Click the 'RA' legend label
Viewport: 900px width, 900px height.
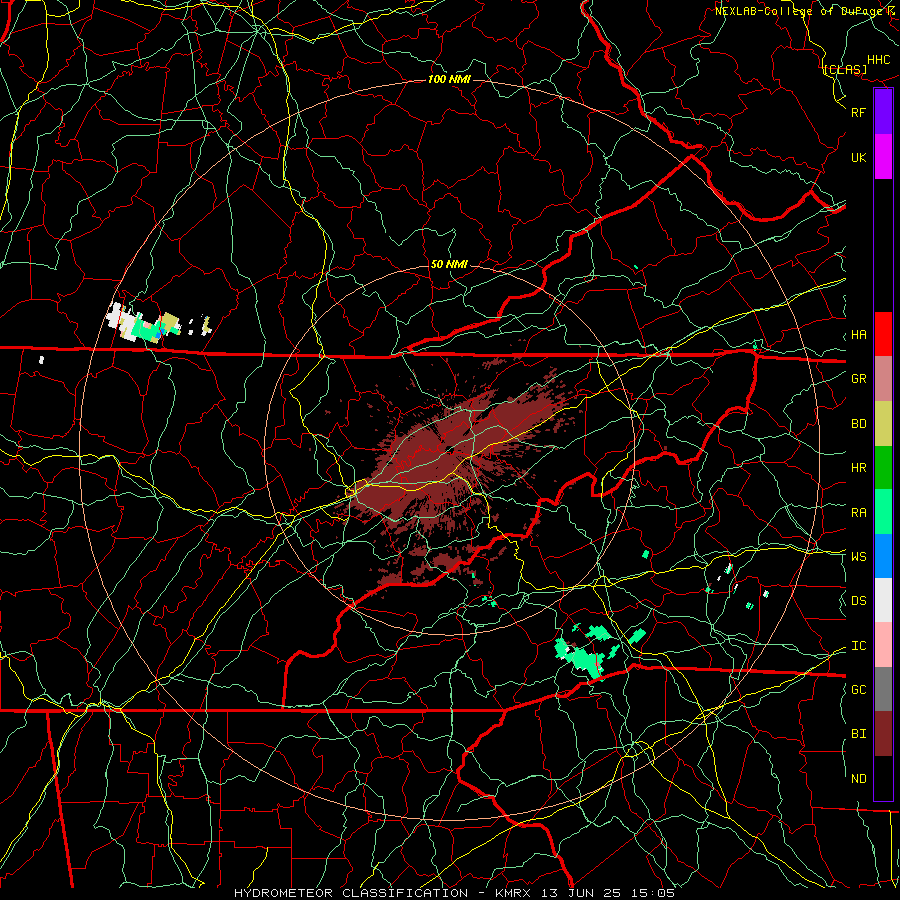(858, 513)
